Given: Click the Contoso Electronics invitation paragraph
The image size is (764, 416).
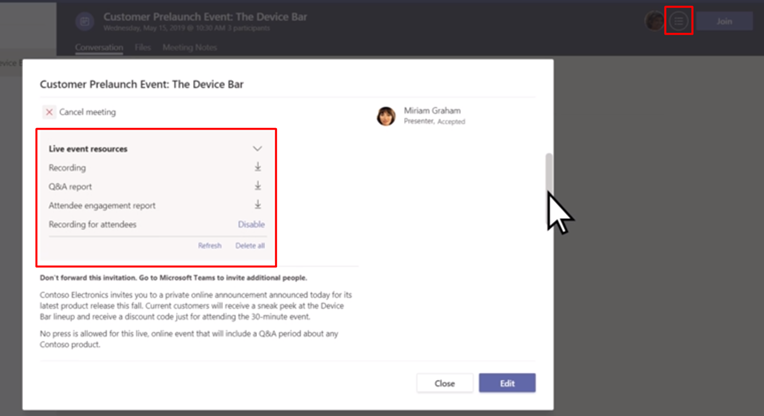Looking at the screenshot, I should [x=196, y=305].
